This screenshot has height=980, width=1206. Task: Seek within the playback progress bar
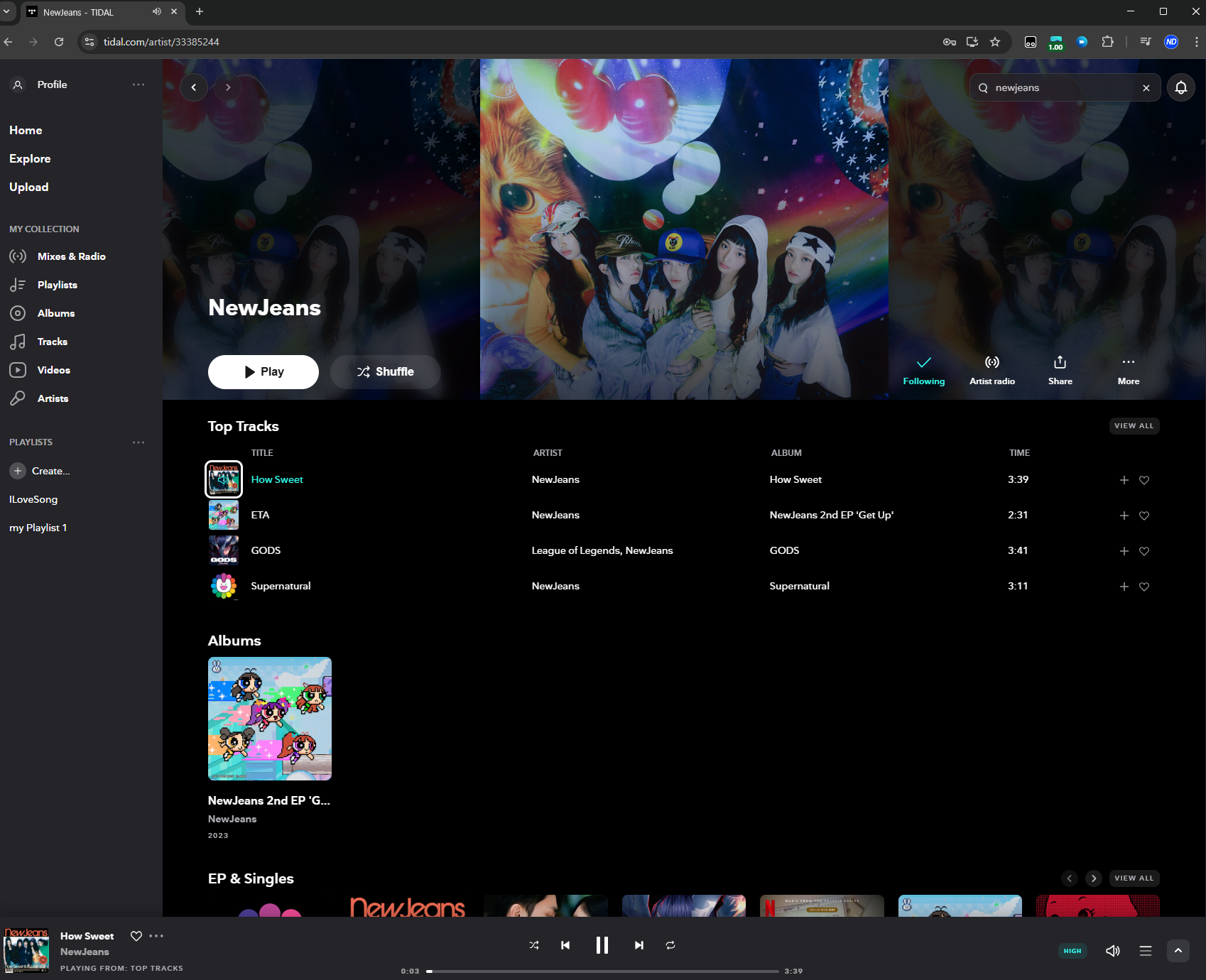(x=602, y=971)
